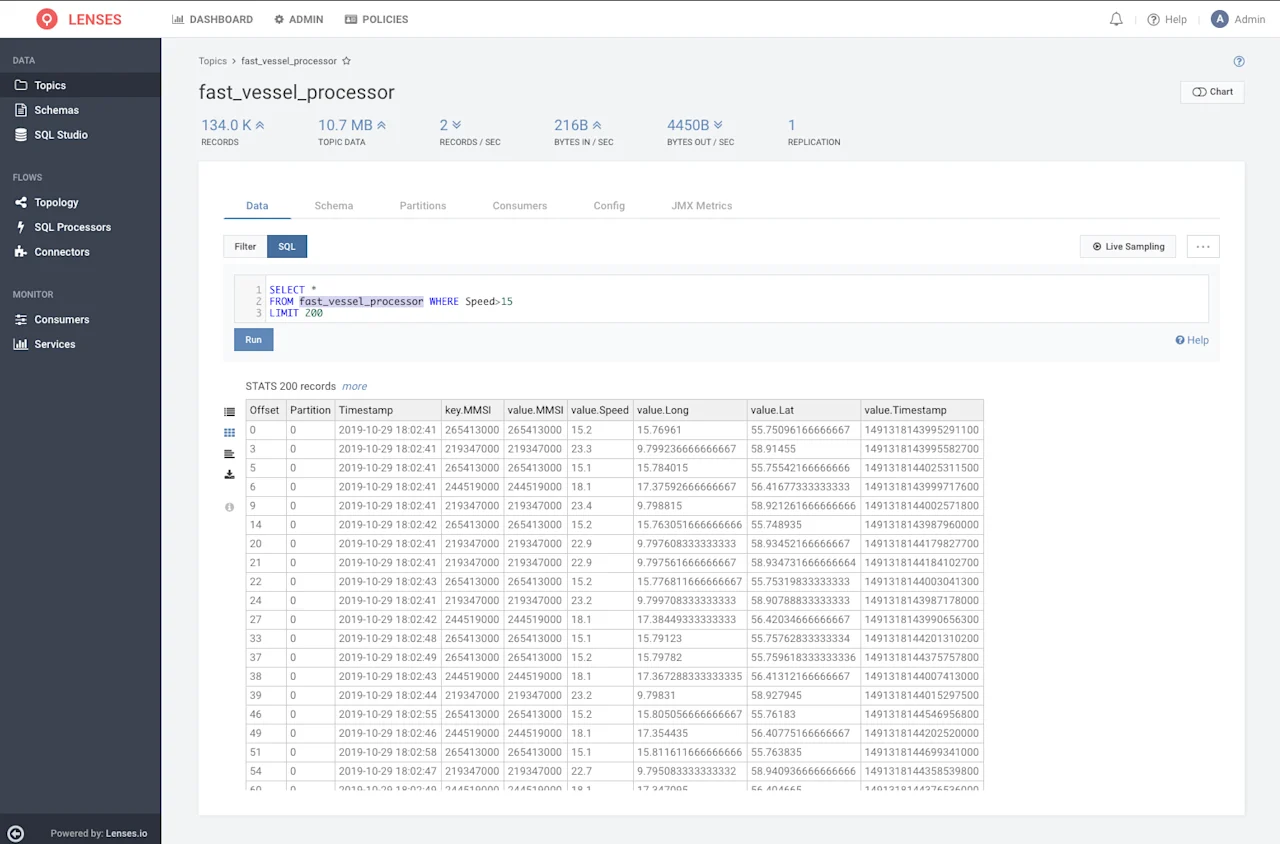1280x844 pixels.
Task: Click the question icon beside top-bar Help
Action: tap(1153, 19)
